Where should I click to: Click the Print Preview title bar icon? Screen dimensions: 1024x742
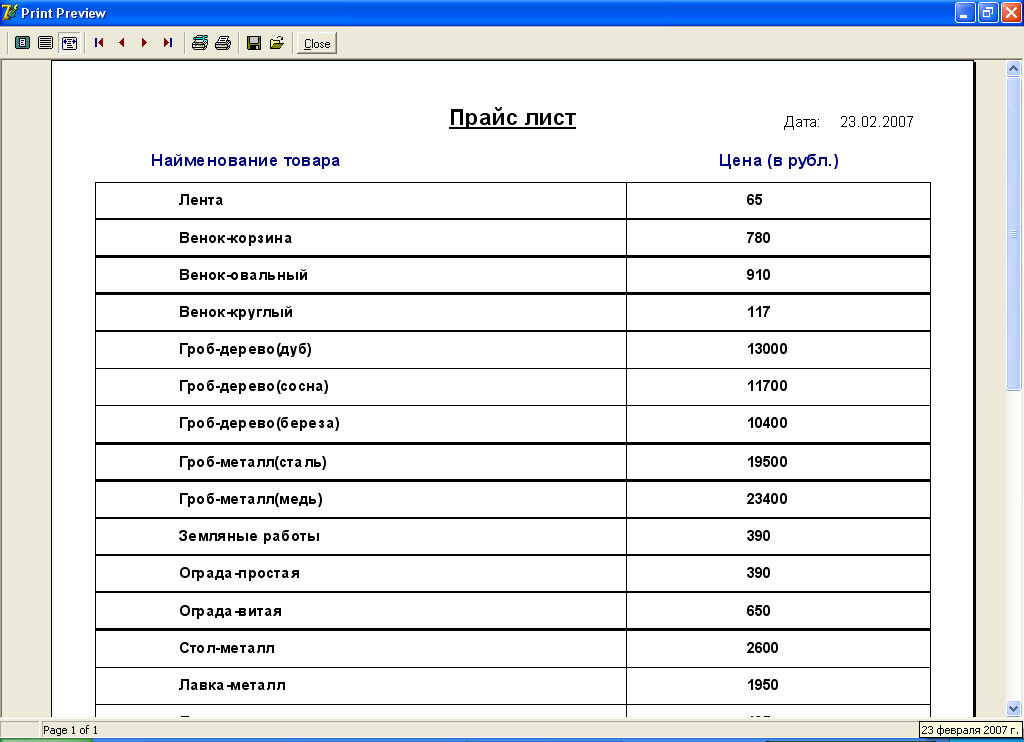(x=9, y=12)
